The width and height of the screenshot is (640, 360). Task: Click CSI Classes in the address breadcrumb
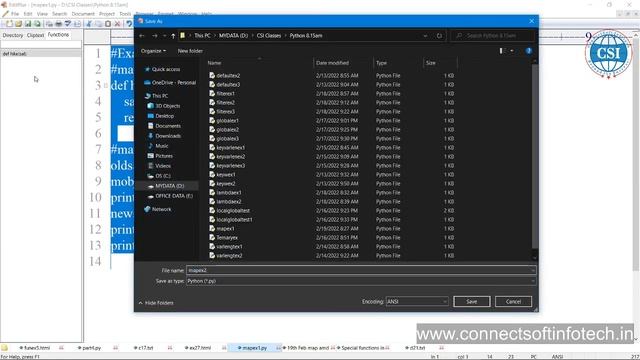coord(269,36)
